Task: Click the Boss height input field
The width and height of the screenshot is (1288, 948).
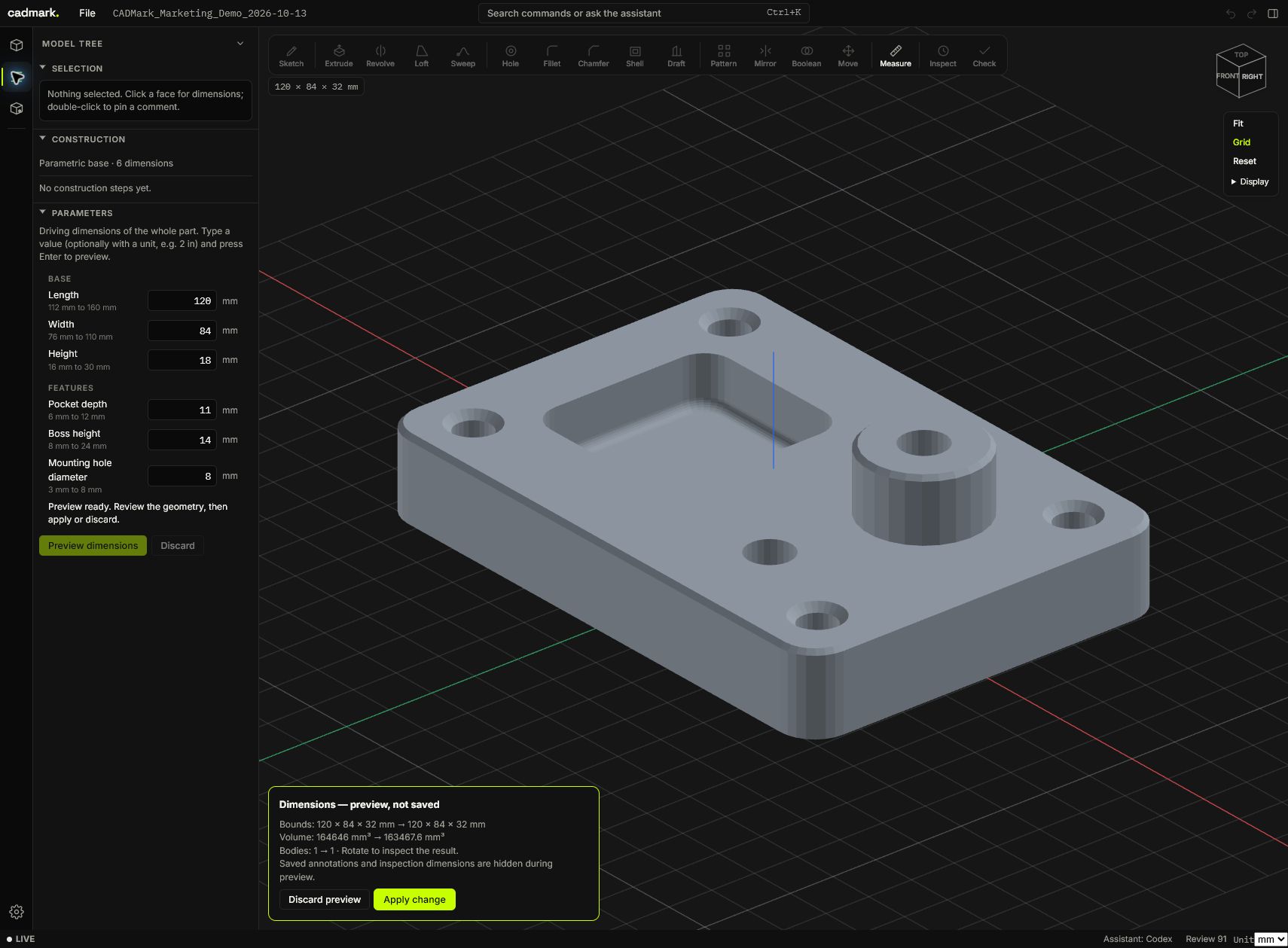Action: pos(182,440)
